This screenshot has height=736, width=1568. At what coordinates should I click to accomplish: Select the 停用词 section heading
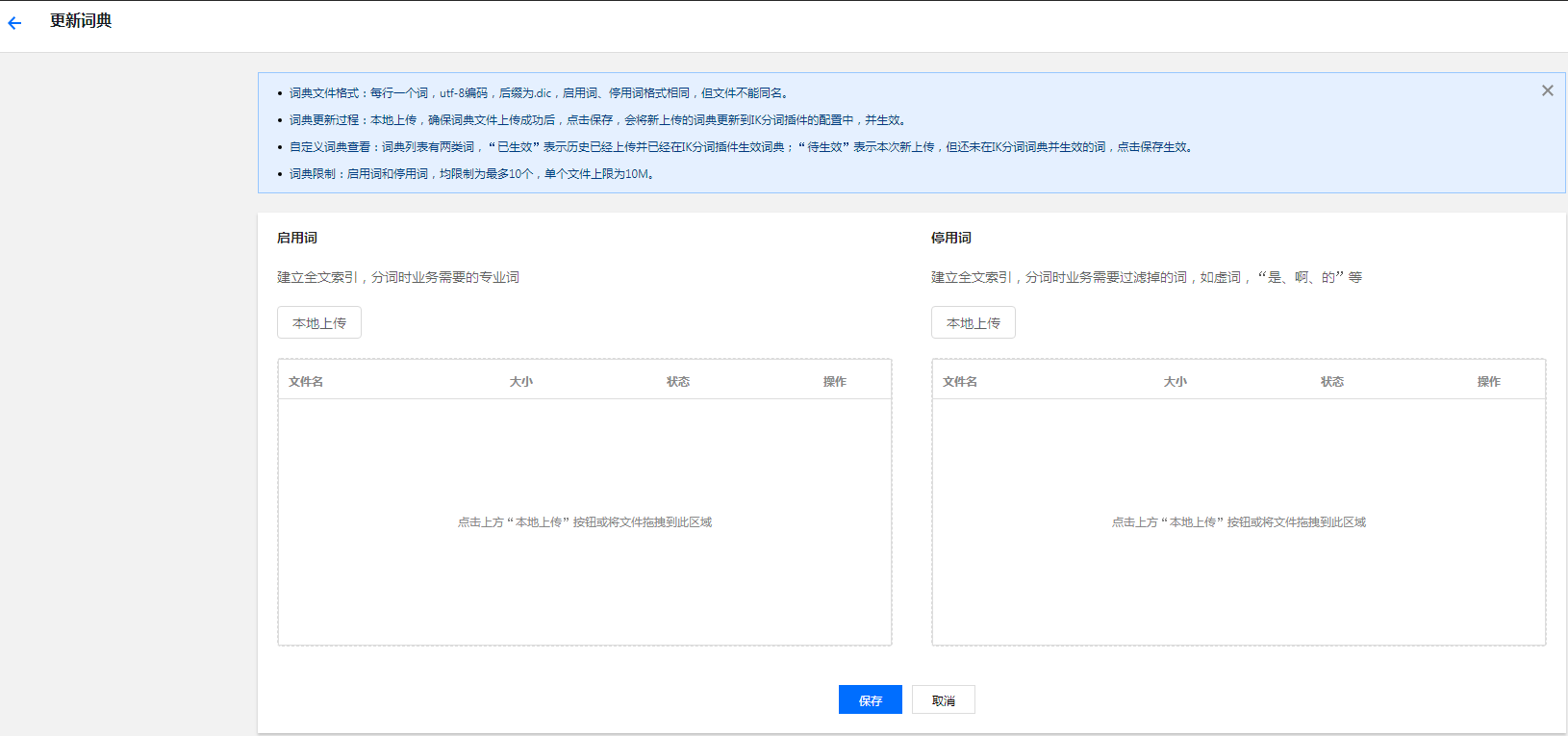pyautogui.click(x=951, y=238)
